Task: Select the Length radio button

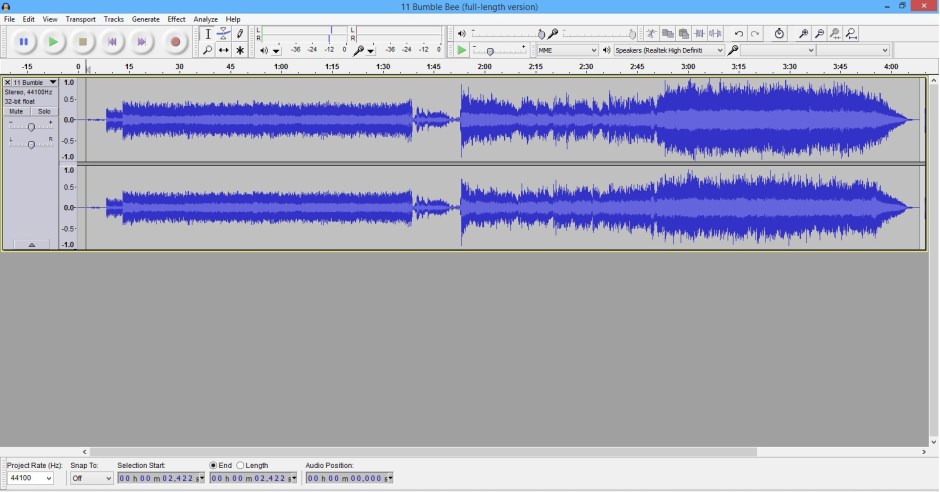Action: pyautogui.click(x=241, y=465)
